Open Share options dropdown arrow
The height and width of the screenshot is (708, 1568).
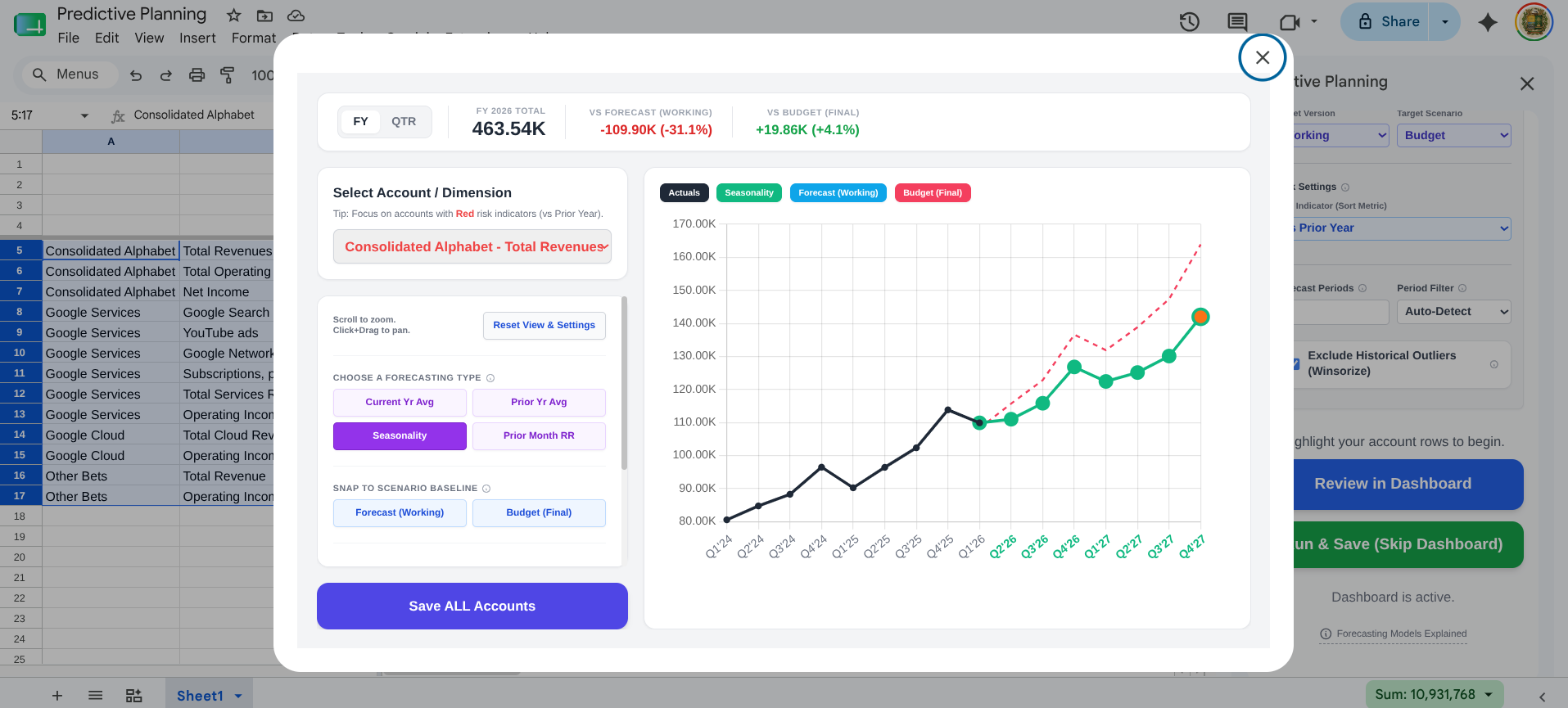1445,22
